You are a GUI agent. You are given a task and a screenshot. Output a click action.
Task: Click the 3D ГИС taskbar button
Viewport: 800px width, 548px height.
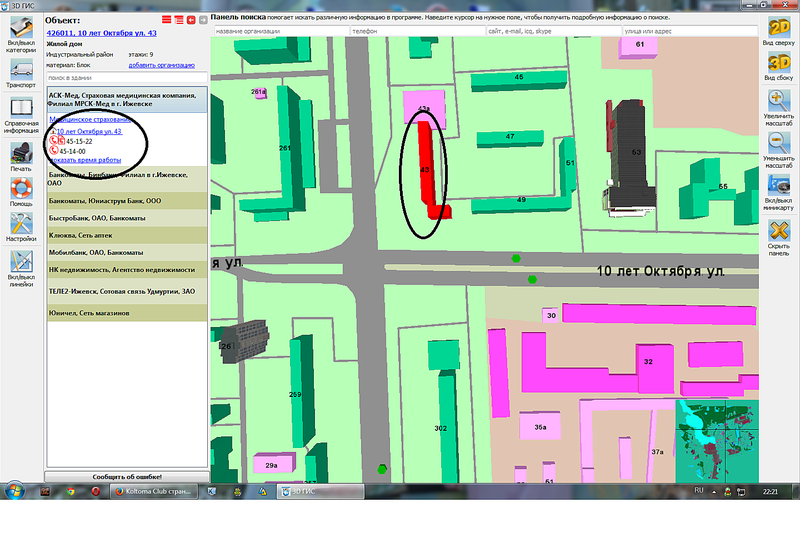[x=320, y=491]
